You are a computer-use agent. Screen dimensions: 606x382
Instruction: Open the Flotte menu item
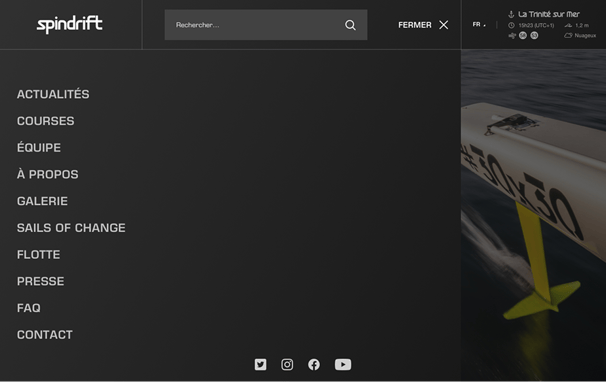[38, 254]
